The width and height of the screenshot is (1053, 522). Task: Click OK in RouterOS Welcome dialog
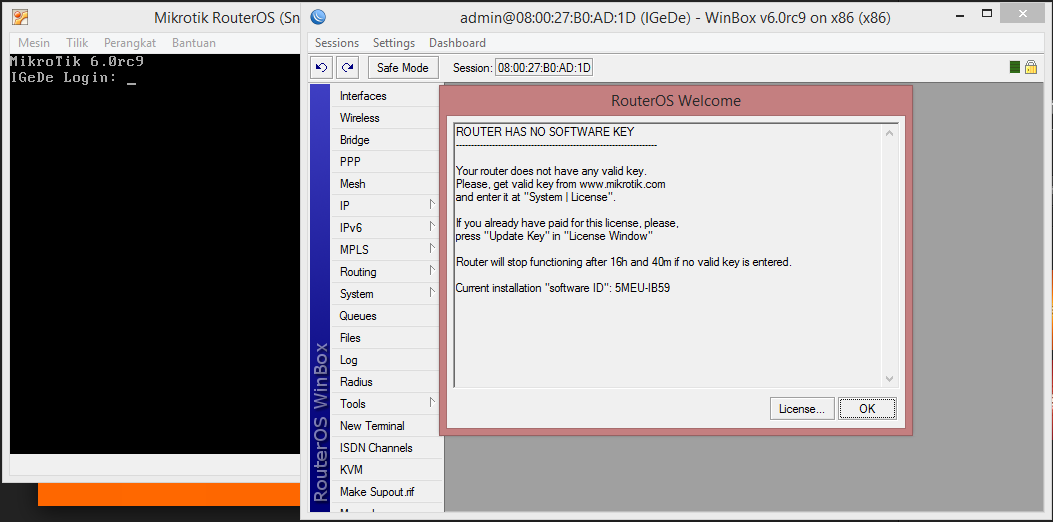point(867,408)
